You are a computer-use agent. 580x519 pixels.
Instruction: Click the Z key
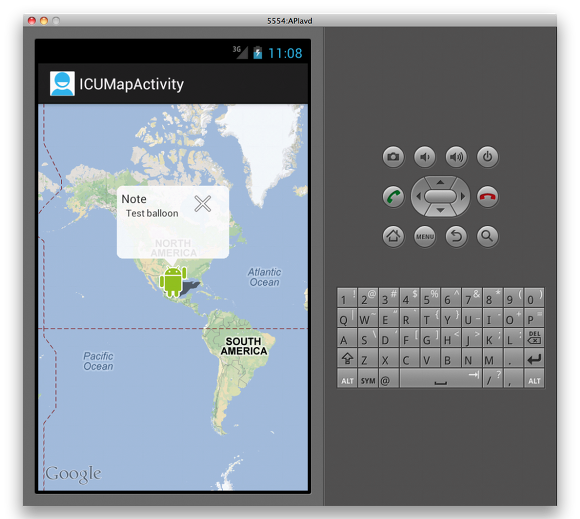(x=368, y=358)
